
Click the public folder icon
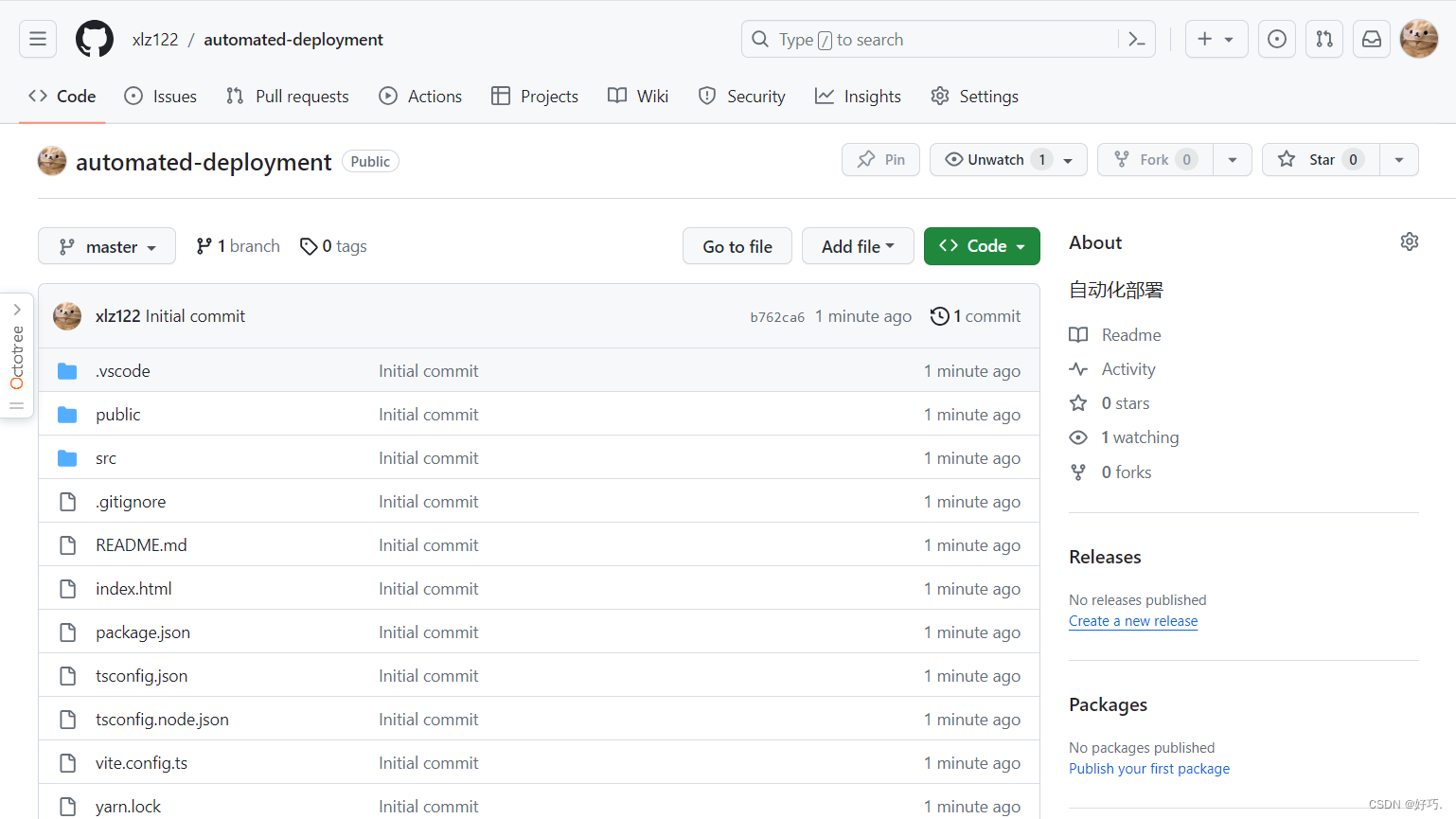[x=67, y=415]
